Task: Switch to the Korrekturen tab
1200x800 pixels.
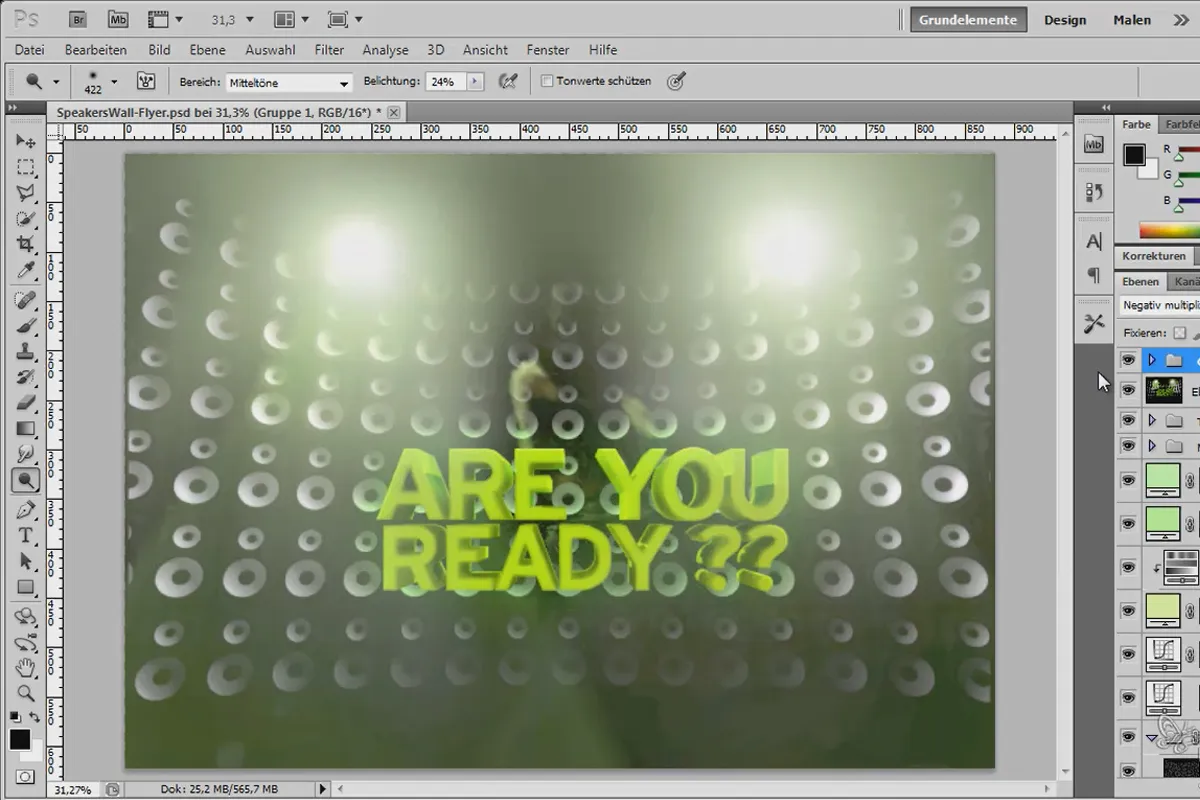Action: (x=1154, y=256)
